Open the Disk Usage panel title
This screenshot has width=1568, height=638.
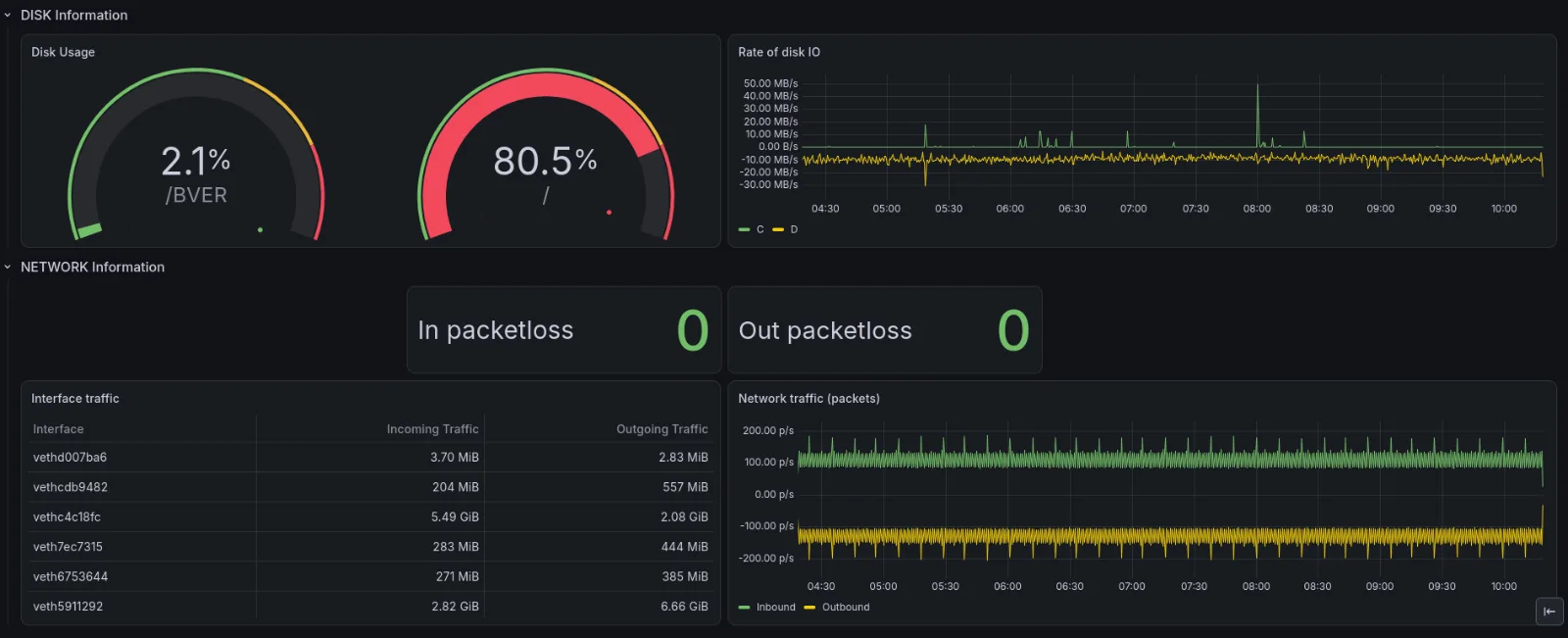(63, 52)
